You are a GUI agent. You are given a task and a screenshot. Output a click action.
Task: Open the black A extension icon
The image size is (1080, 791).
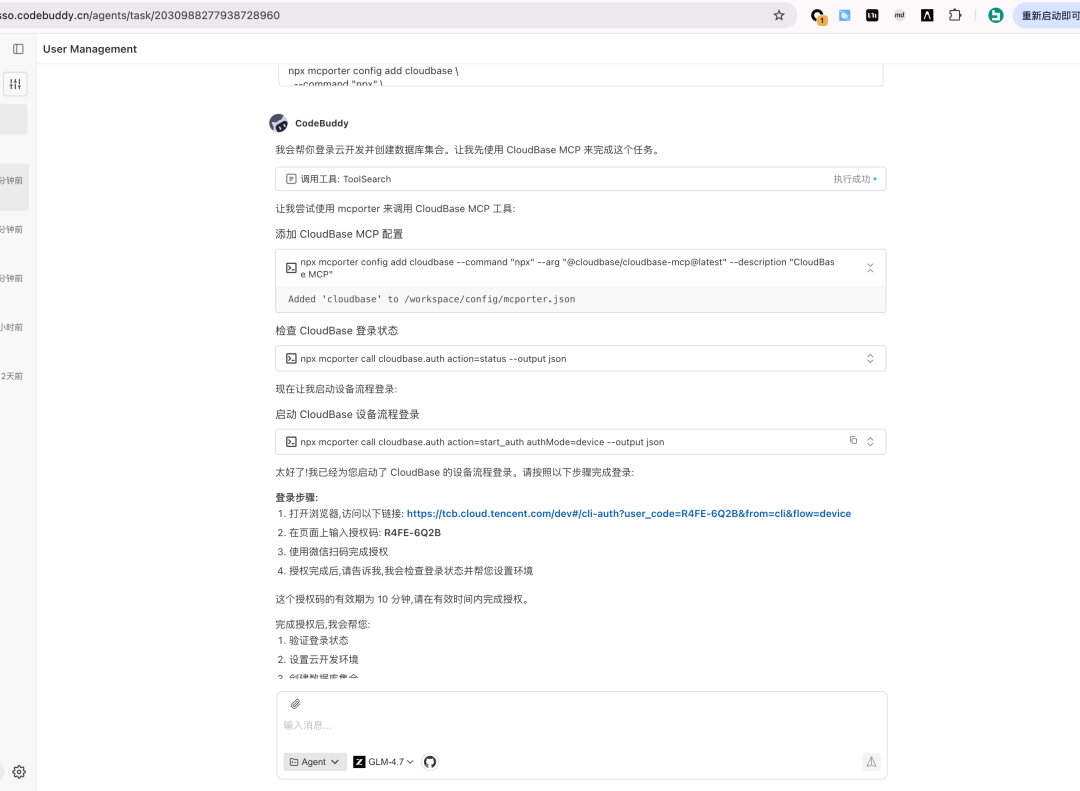coord(927,15)
